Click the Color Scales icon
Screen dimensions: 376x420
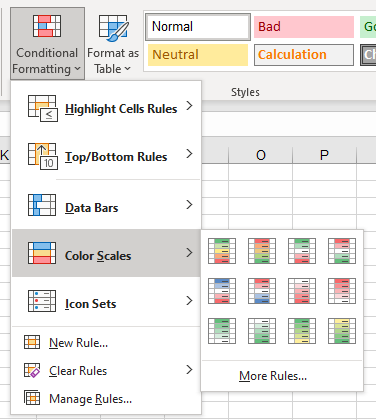click(42, 253)
